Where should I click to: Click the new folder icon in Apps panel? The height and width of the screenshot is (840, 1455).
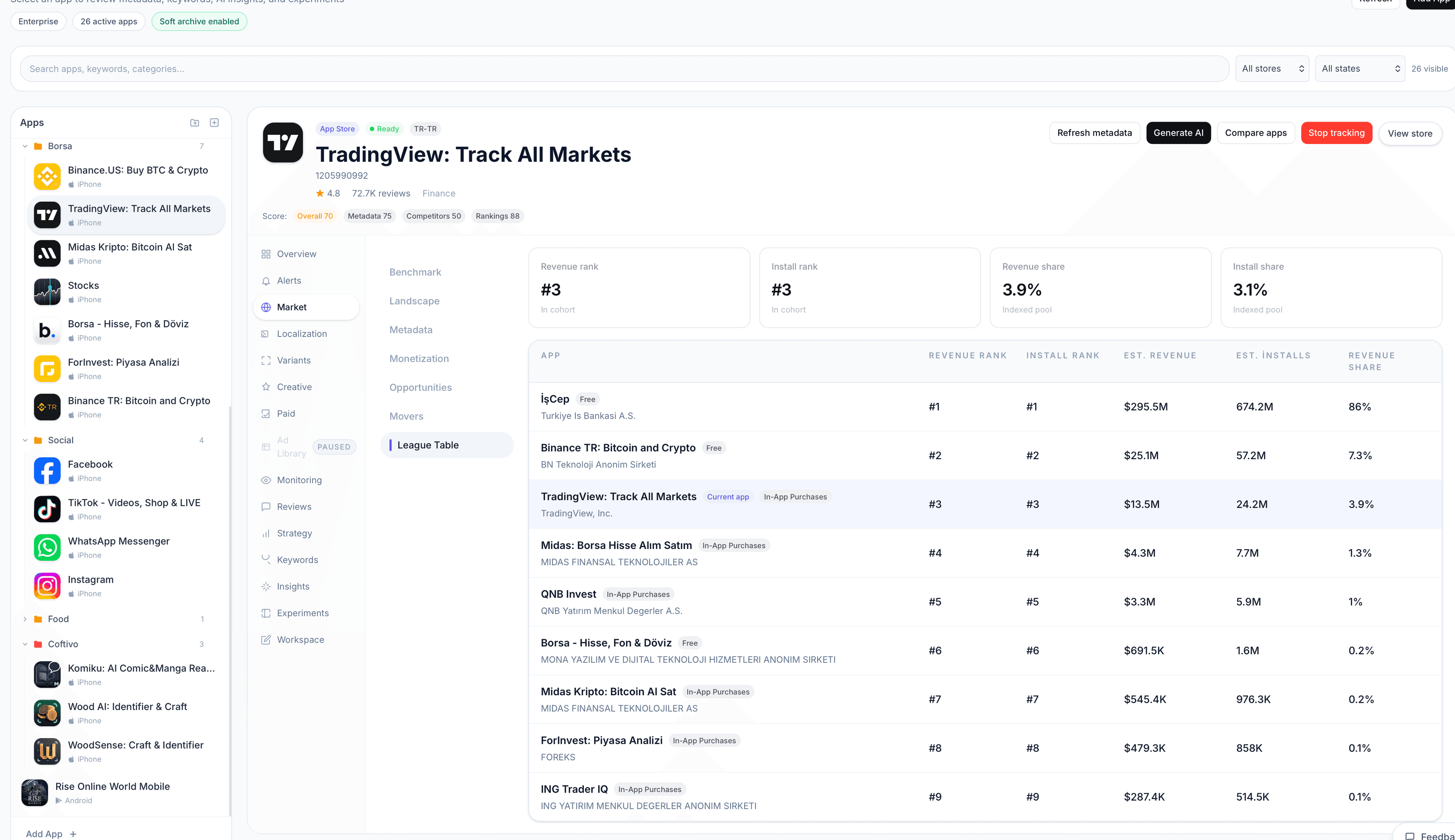[x=194, y=122]
